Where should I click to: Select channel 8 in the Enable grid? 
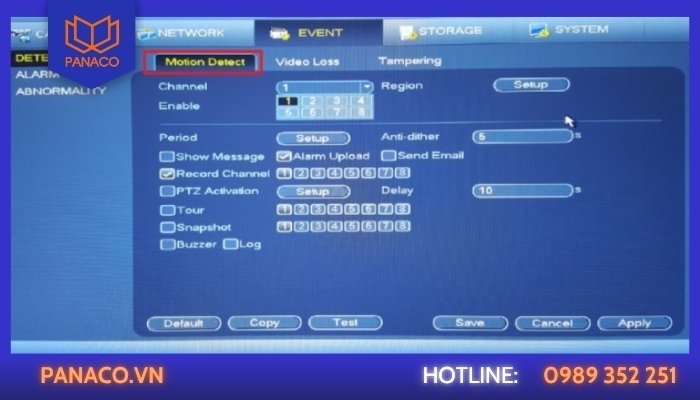pyautogui.click(x=359, y=113)
